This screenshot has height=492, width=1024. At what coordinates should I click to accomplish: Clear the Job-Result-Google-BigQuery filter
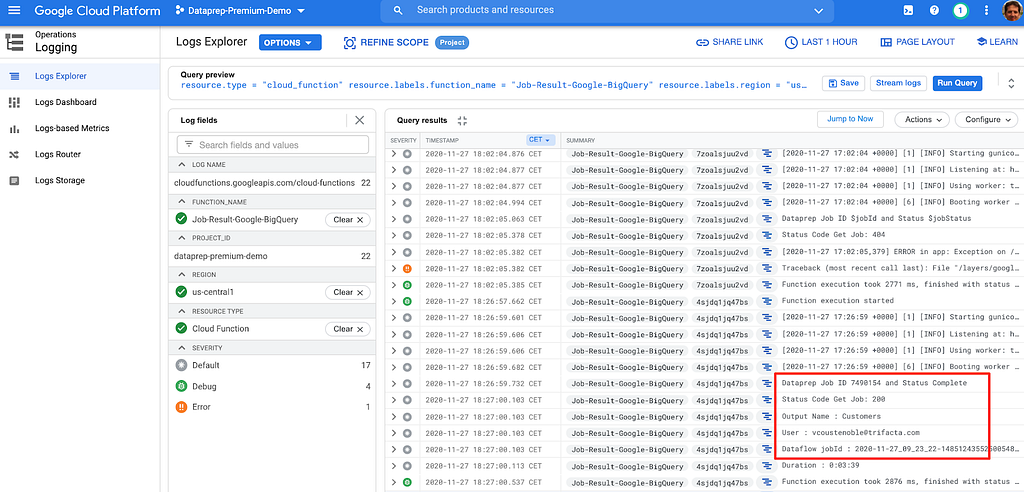[x=347, y=220]
